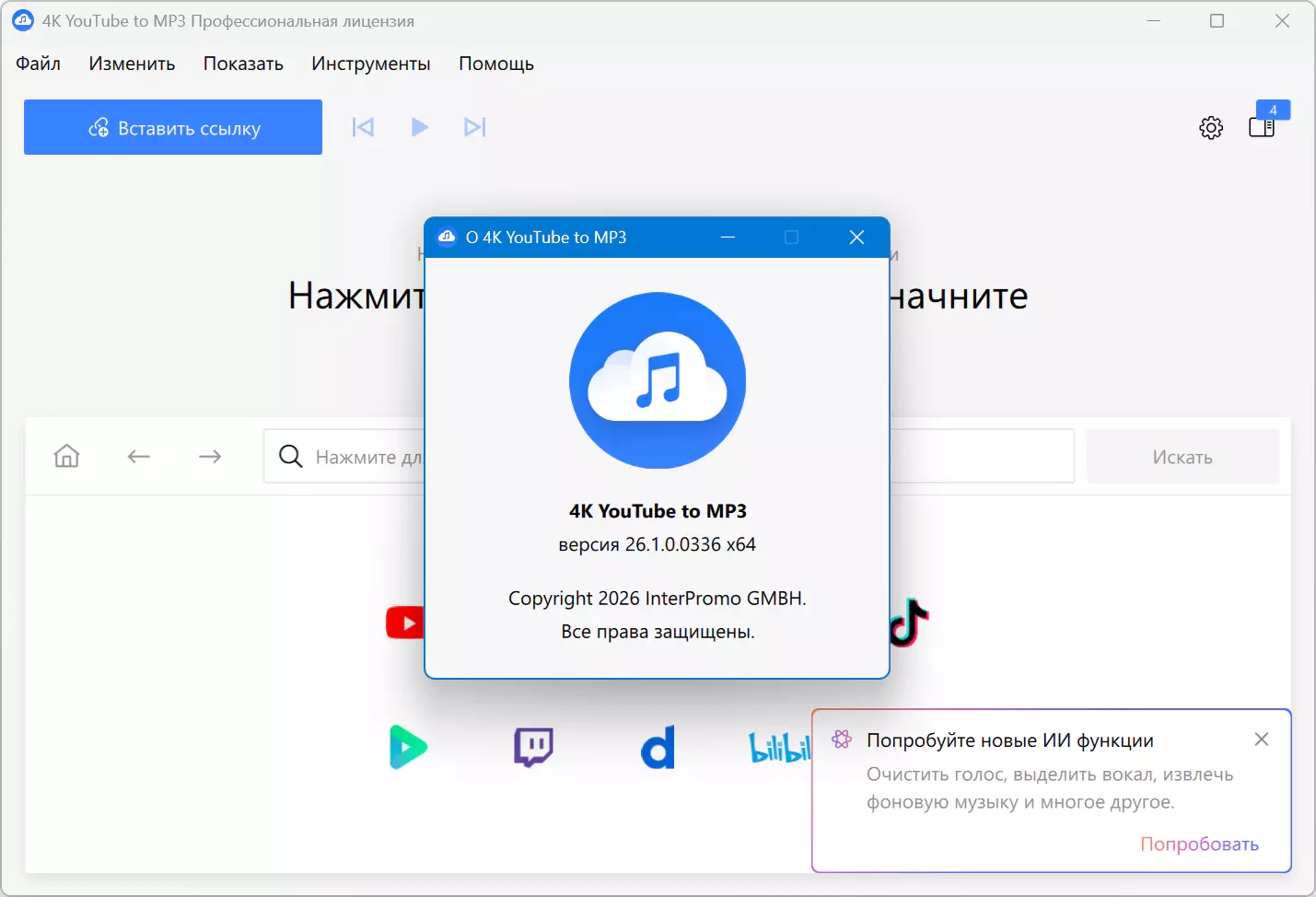Click the Попробовать link
Screen dimensions: 1316x897
(x=1199, y=845)
